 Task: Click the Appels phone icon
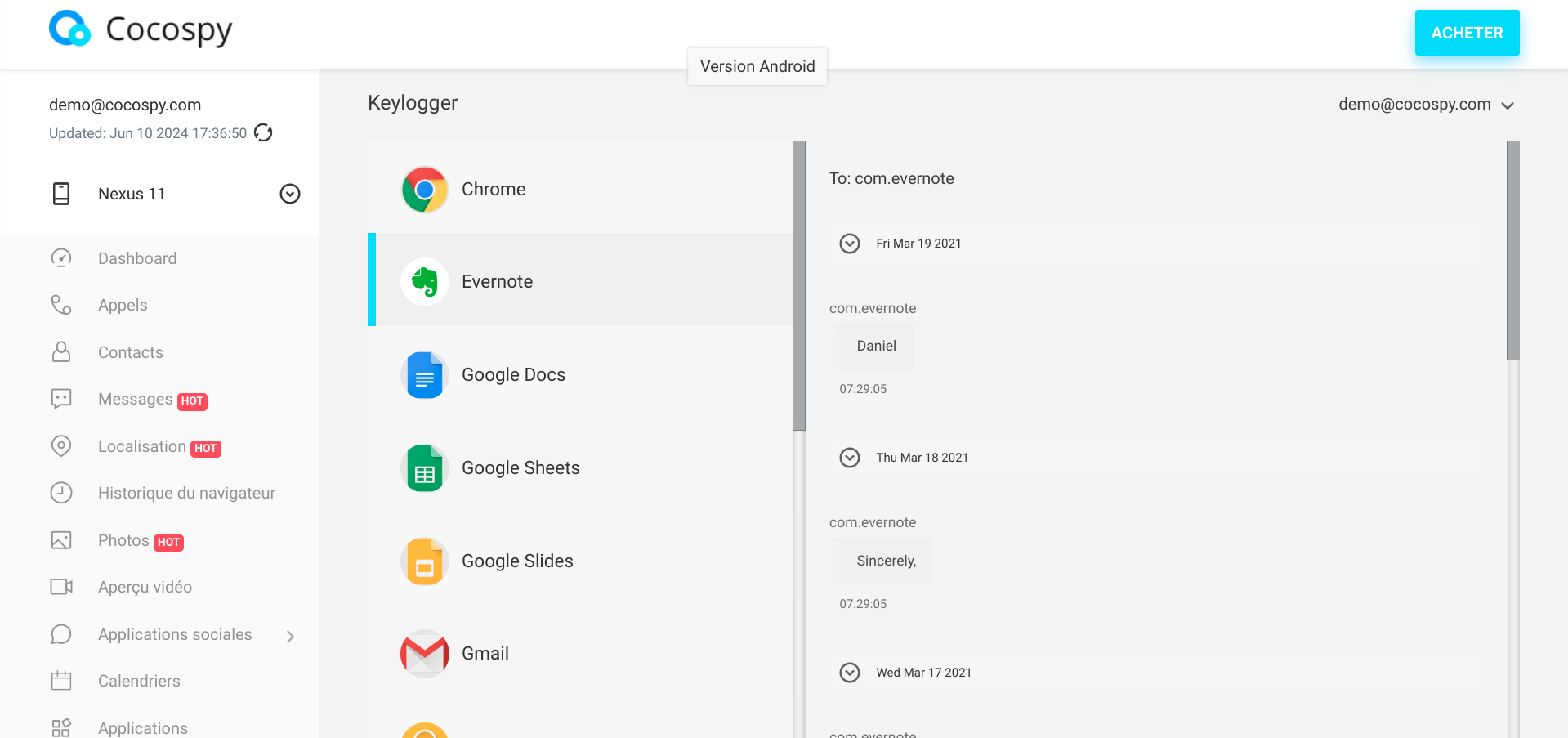pos(61,305)
